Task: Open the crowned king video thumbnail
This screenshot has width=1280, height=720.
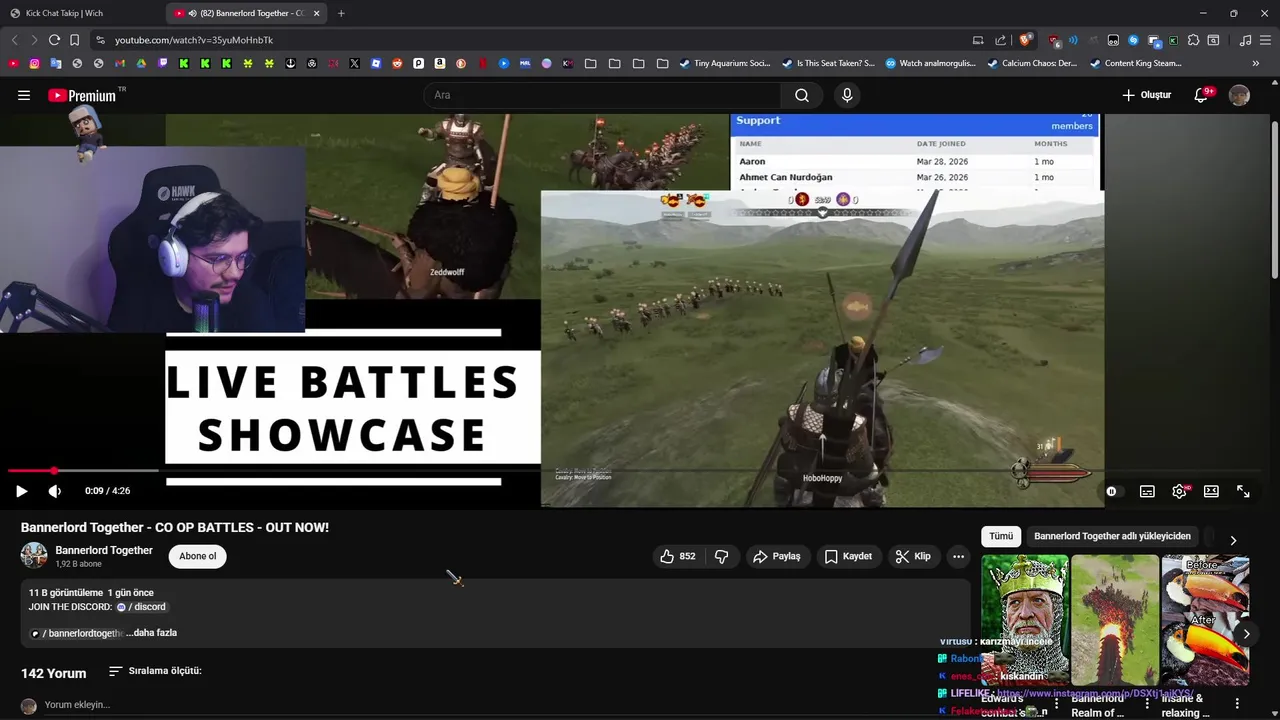Action: 1025,620
